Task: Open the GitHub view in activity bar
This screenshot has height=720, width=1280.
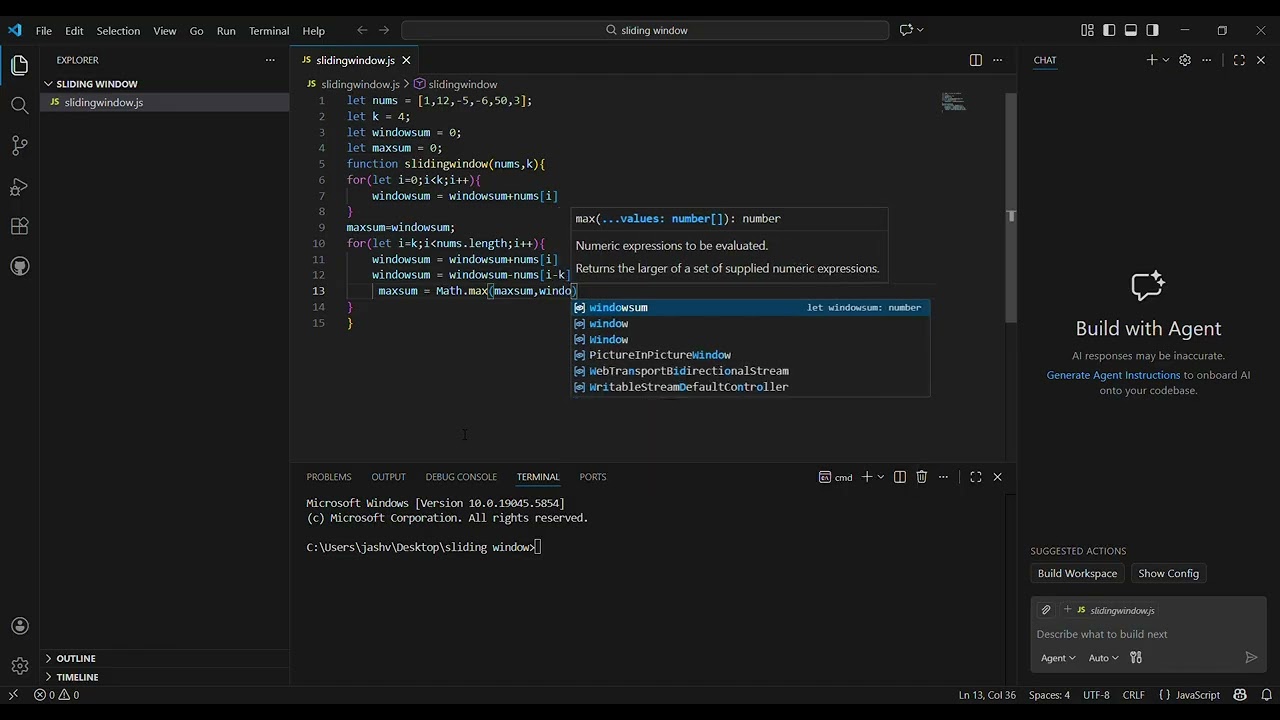Action: point(19,267)
